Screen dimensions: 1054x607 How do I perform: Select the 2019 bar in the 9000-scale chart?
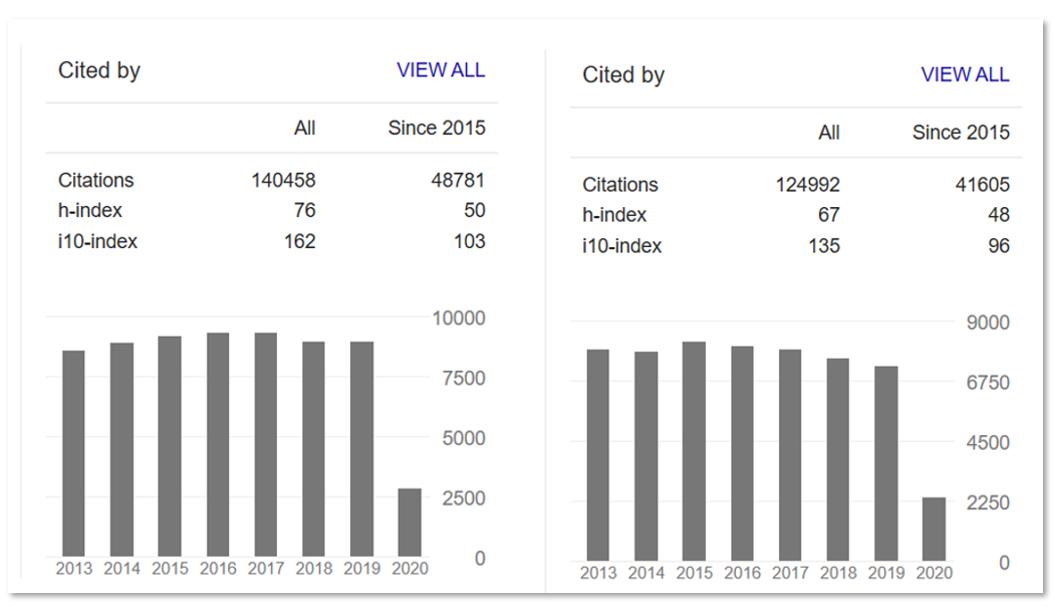tap(886, 463)
